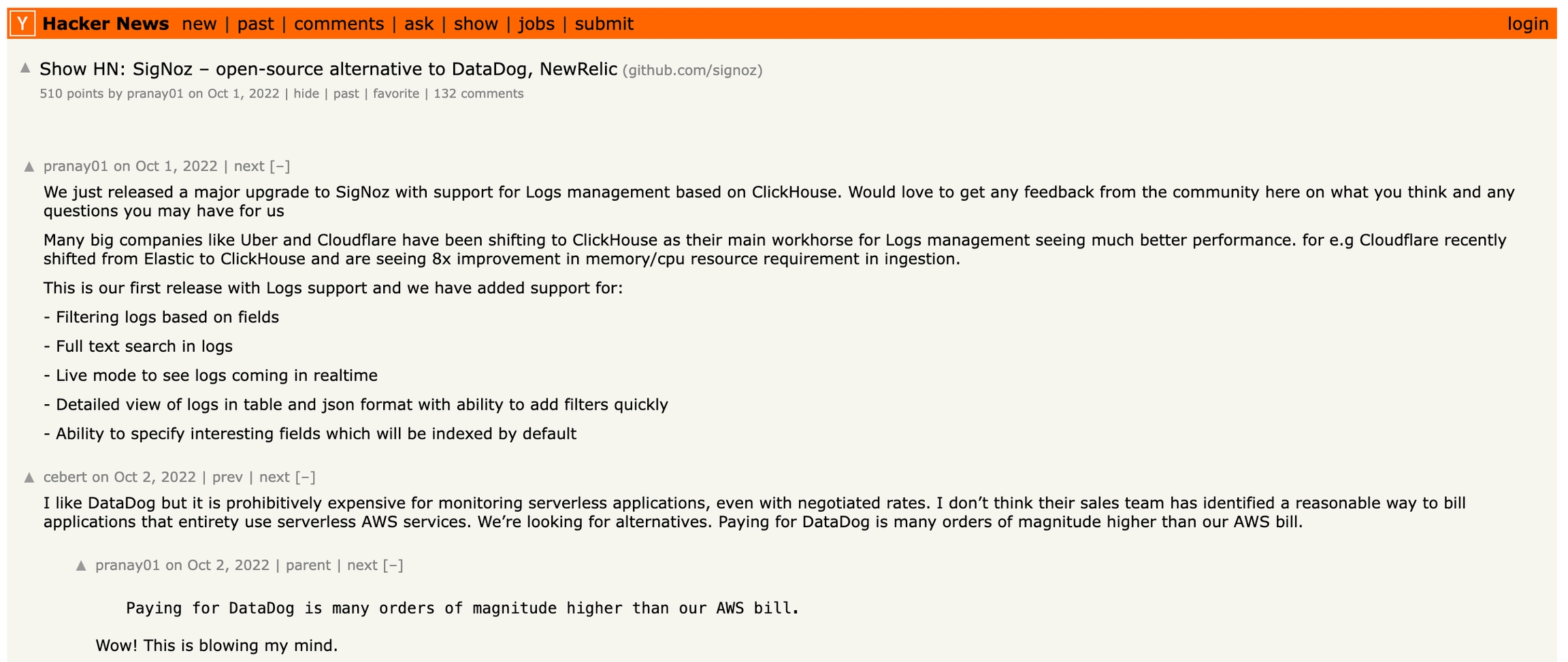
Task: Jump to parent from pranay01's reply
Action: click(308, 565)
